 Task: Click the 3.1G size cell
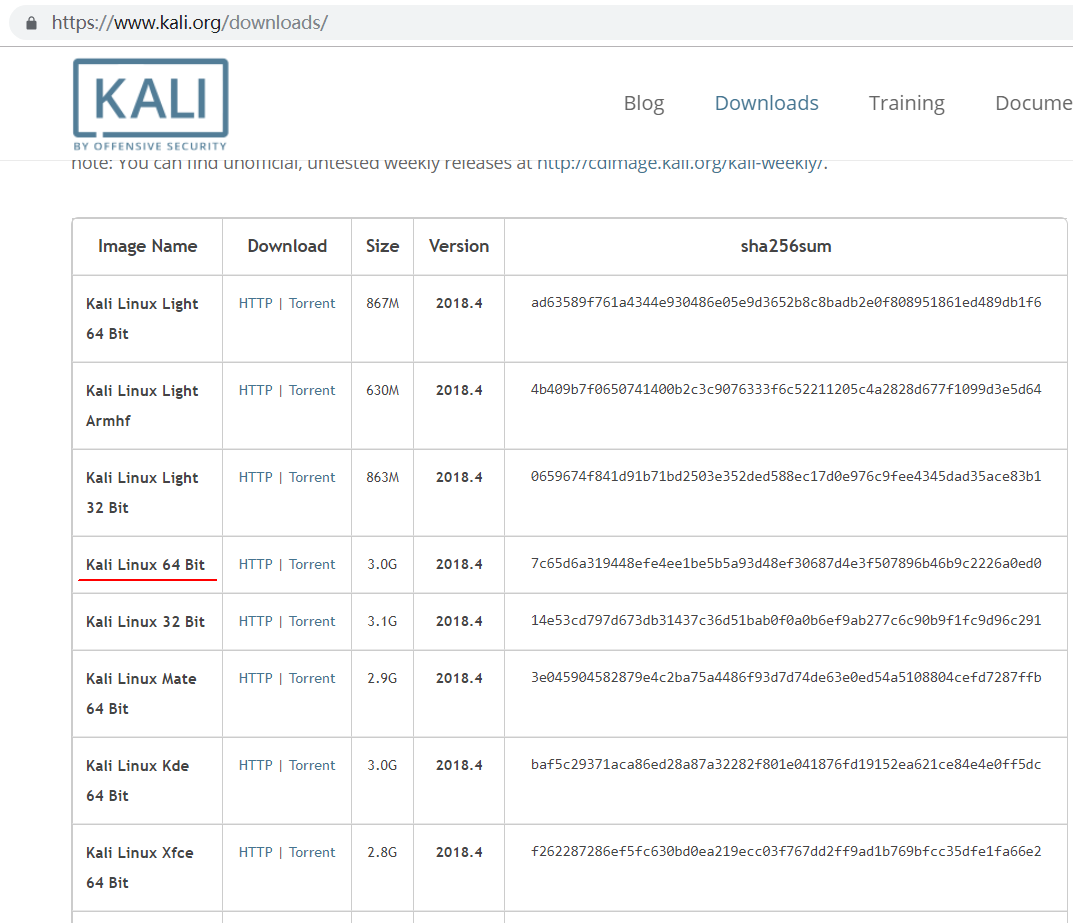tap(382, 621)
